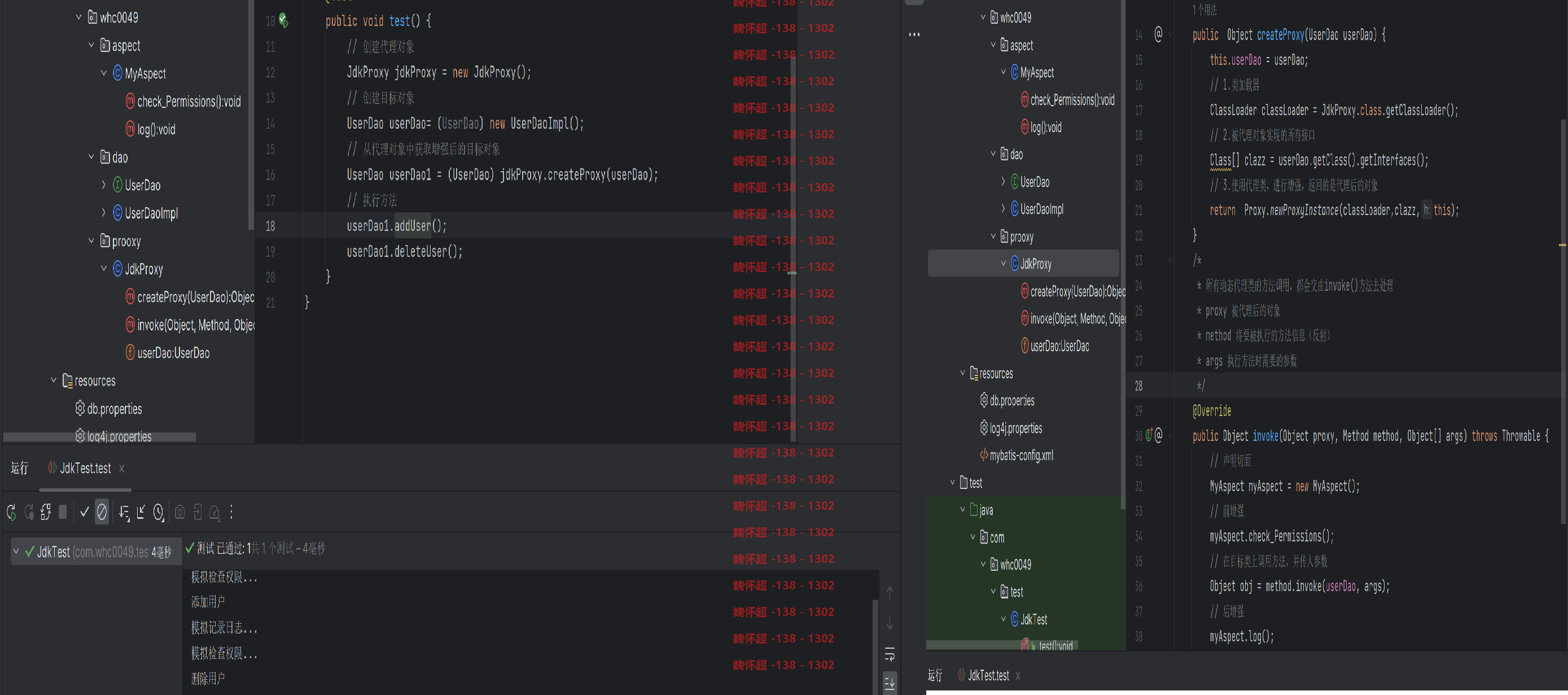Open more options kebab in Run toolbar

(231, 512)
